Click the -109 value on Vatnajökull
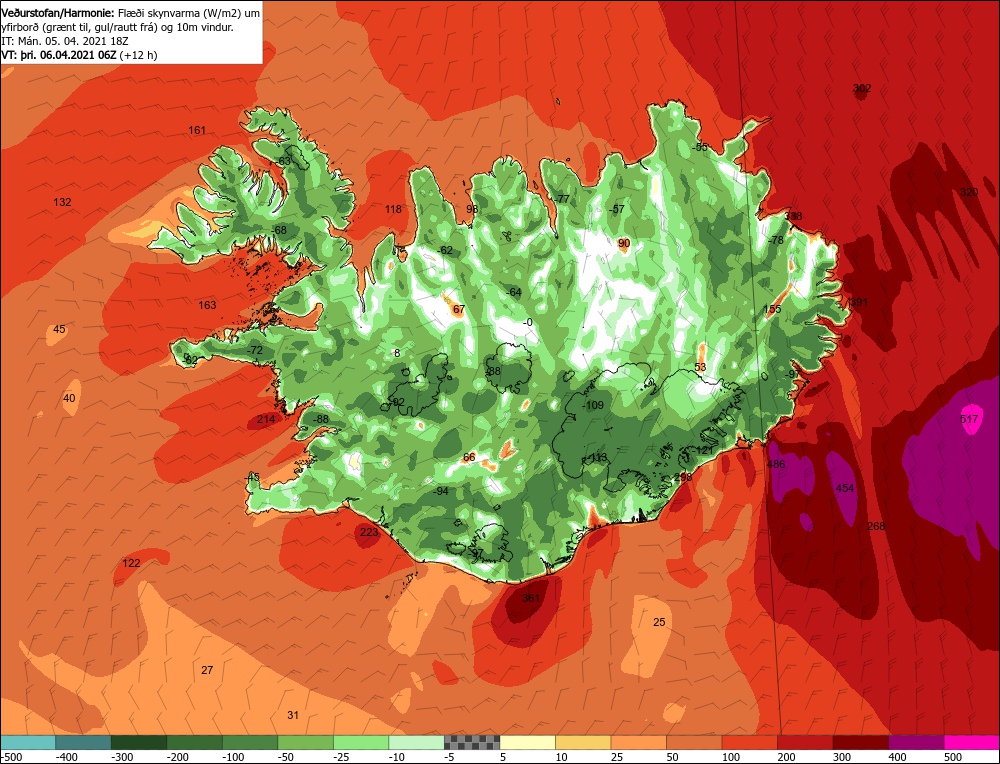This screenshot has width=1000, height=764. click(x=592, y=405)
